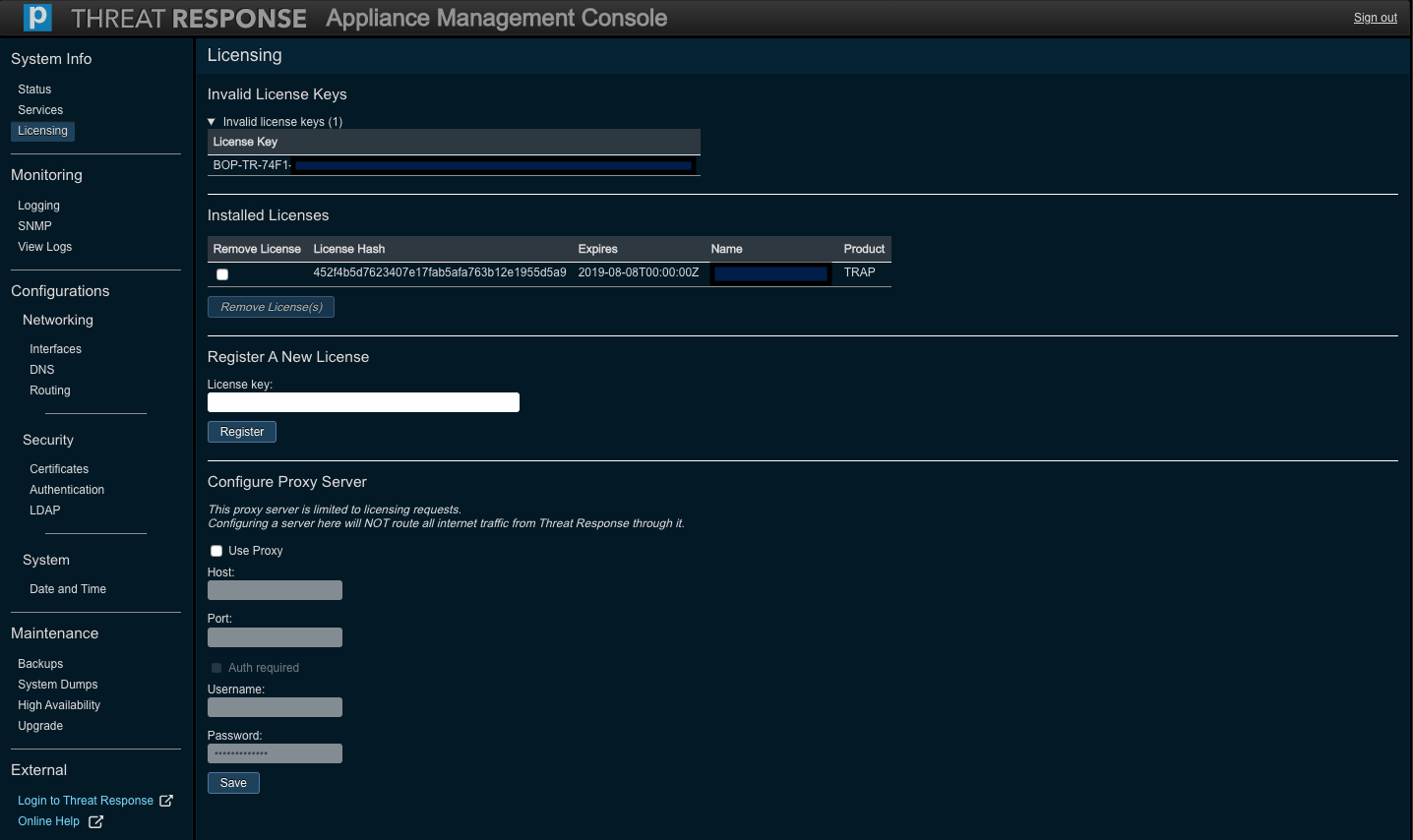
Task: Open Date and Time settings
Action: [x=68, y=589]
